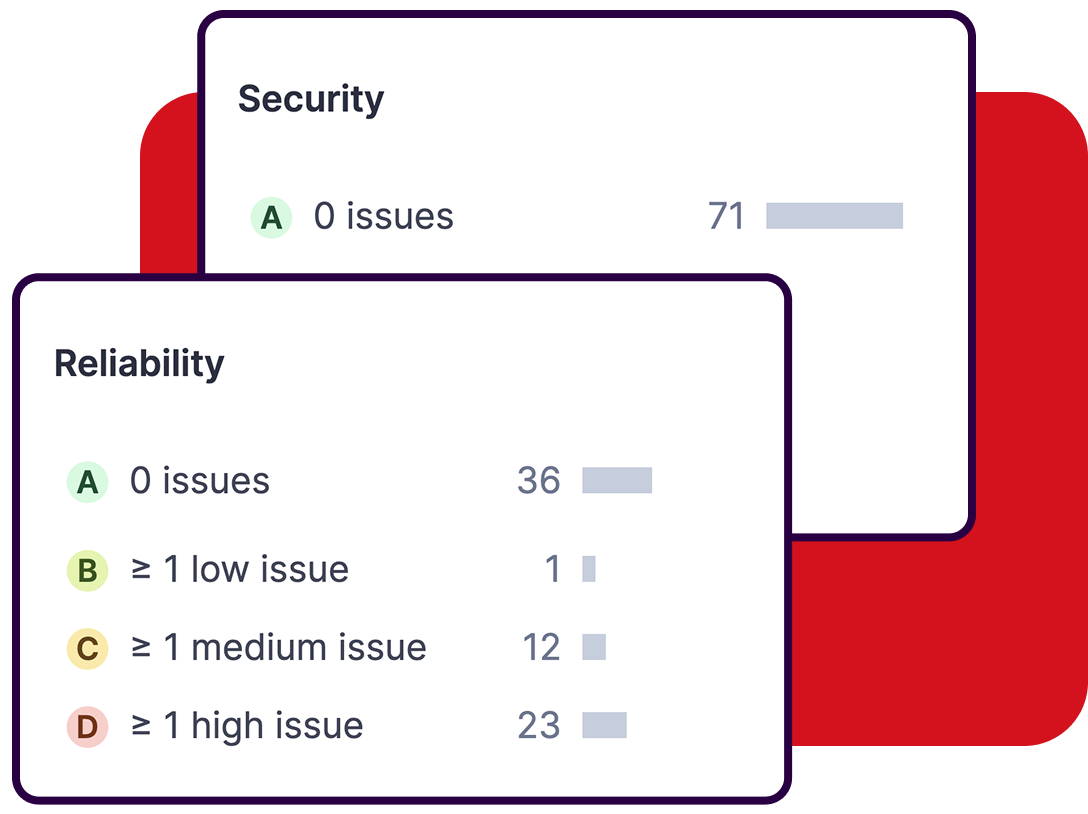The width and height of the screenshot is (1088, 814).
Task: Click the B rating badge
Action: [87, 571]
